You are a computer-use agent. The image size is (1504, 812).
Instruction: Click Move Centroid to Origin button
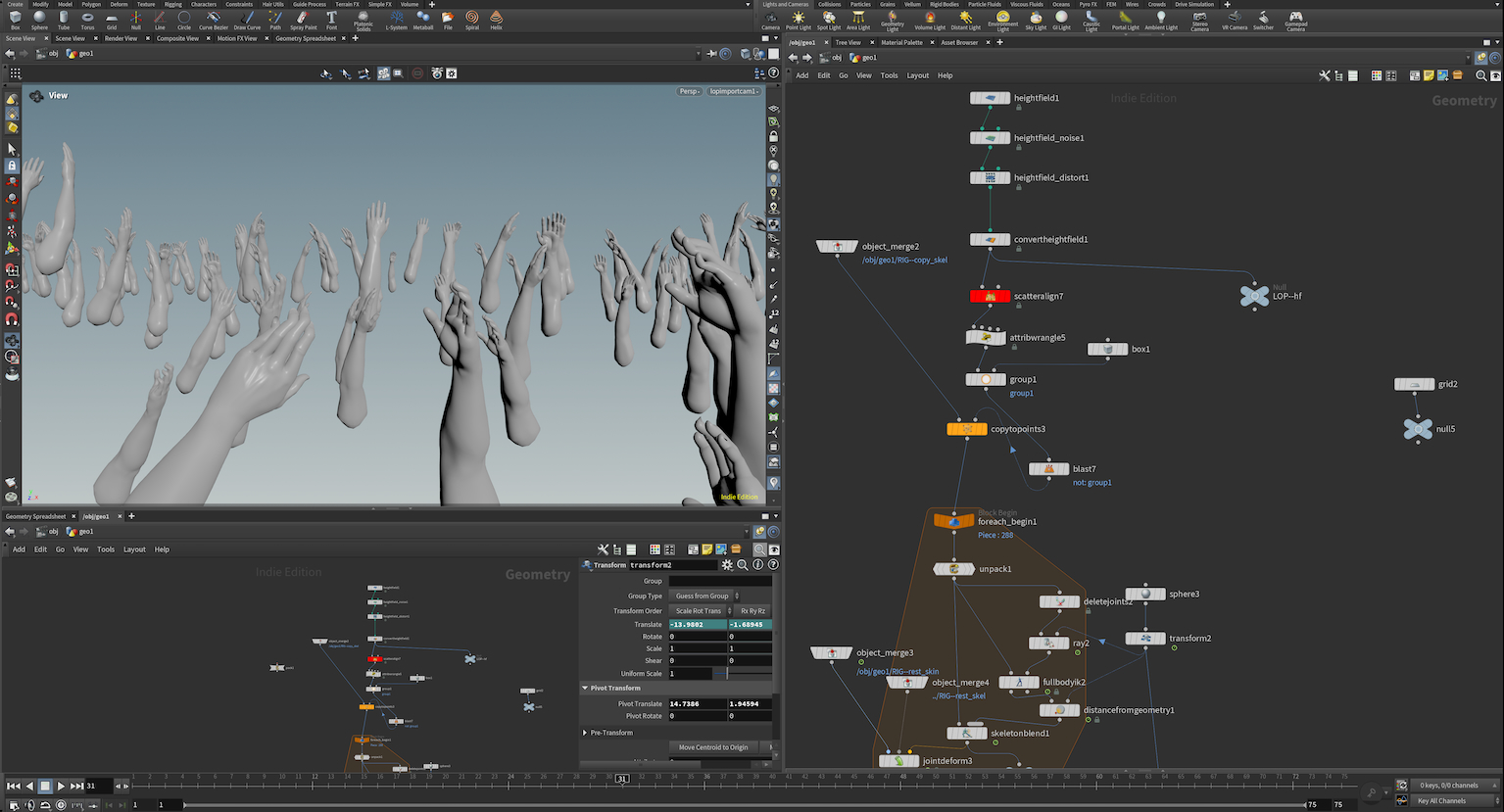[x=713, y=747]
